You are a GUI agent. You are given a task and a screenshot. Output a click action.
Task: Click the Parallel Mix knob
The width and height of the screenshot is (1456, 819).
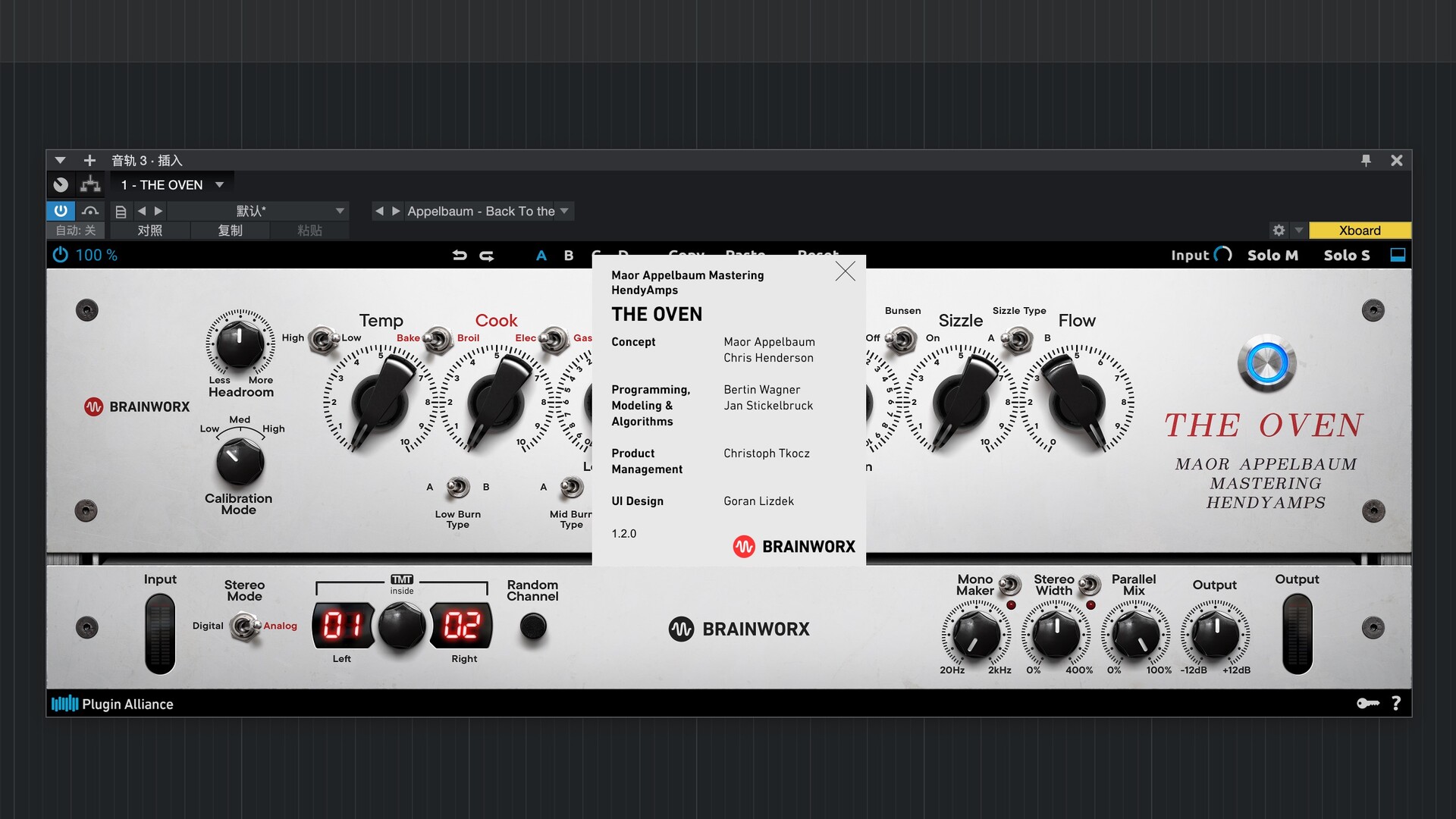(x=1135, y=635)
